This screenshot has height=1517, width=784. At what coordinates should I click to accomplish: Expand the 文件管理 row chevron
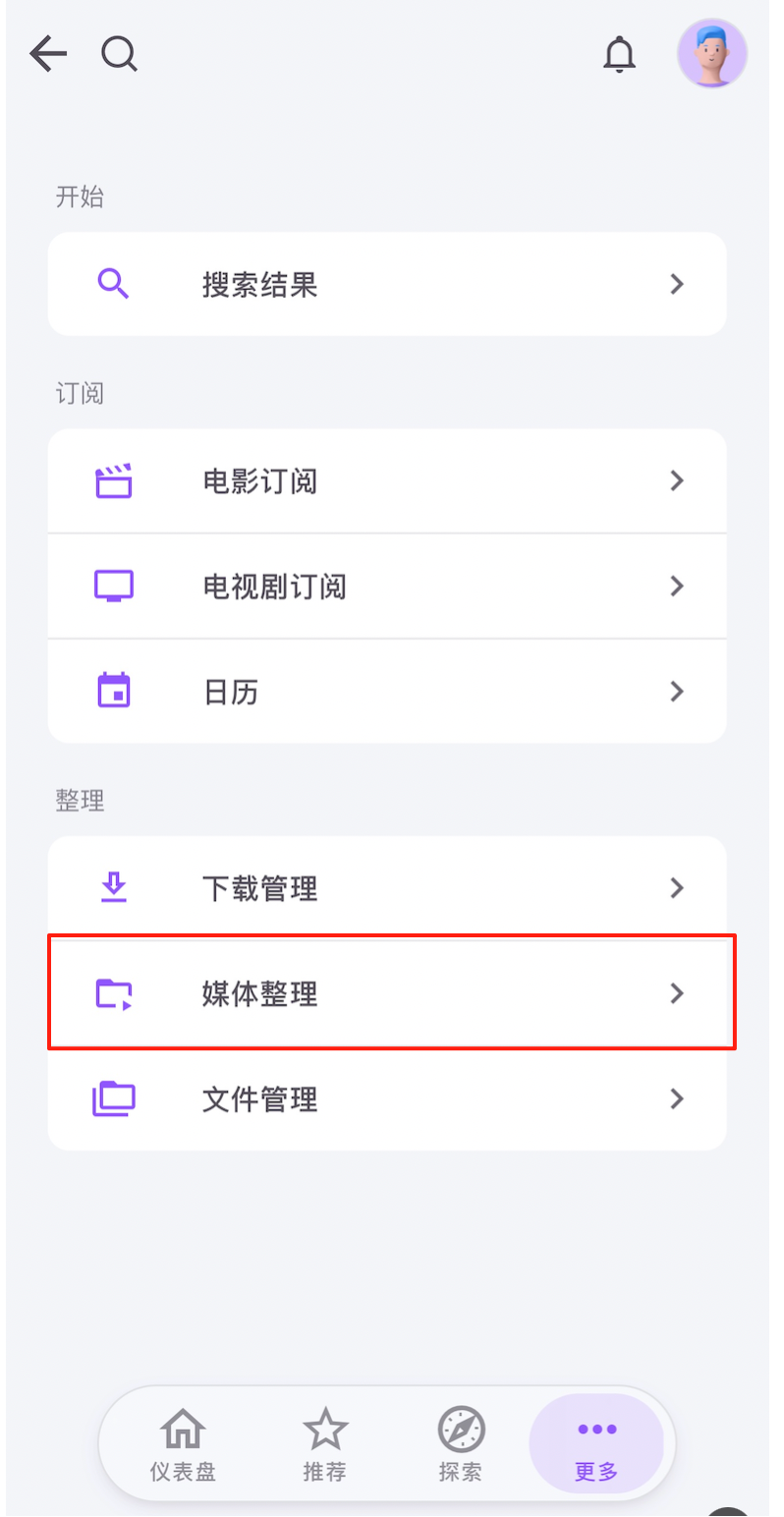(x=676, y=1098)
